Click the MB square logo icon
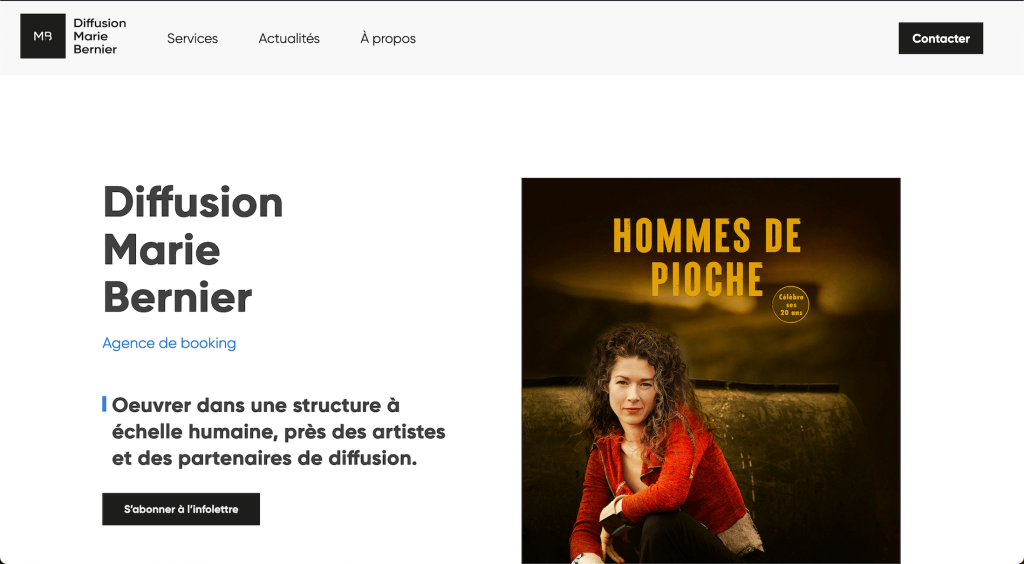 click(x=43, y=37)
